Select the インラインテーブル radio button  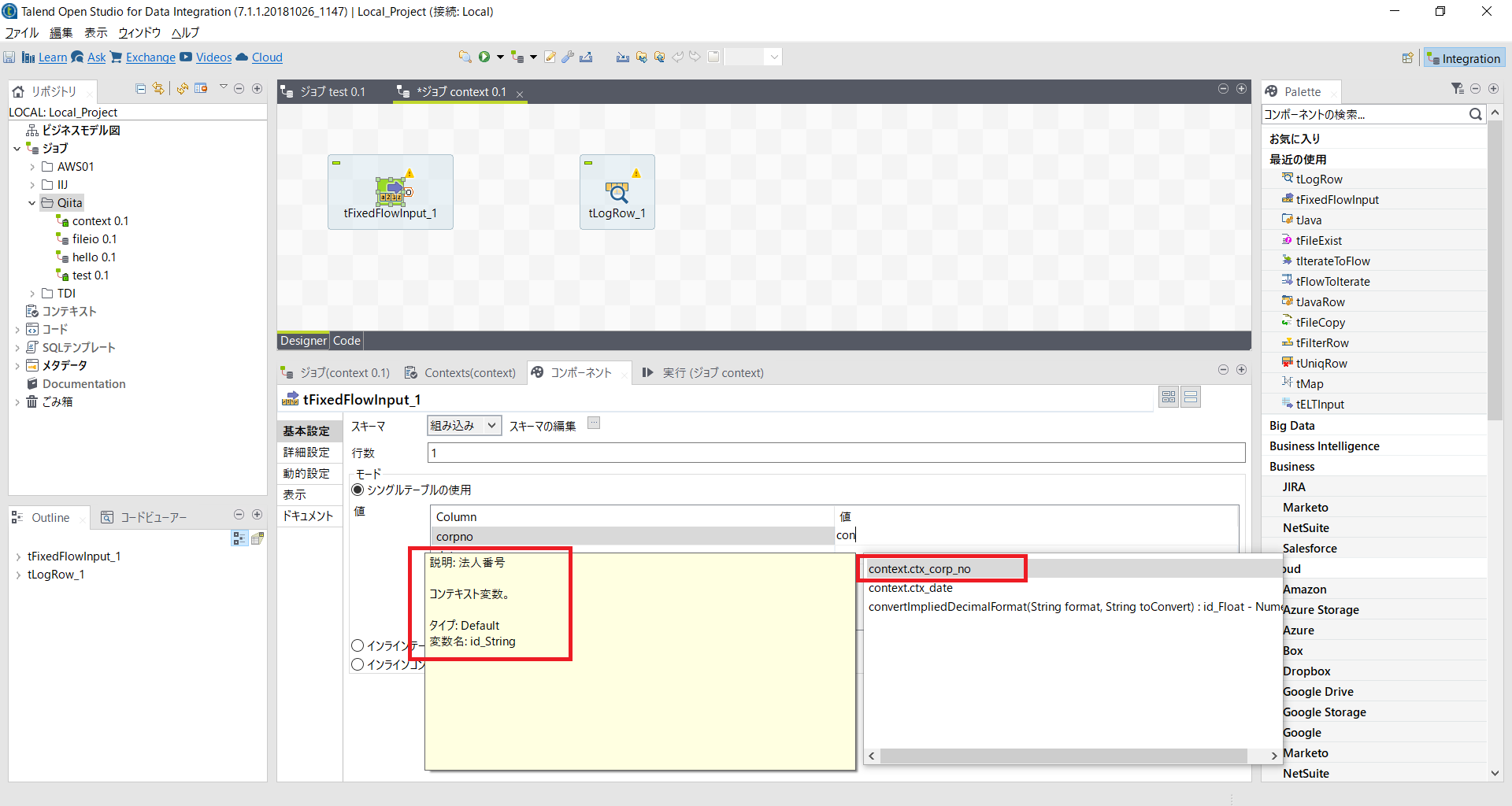tap(358, 645)
